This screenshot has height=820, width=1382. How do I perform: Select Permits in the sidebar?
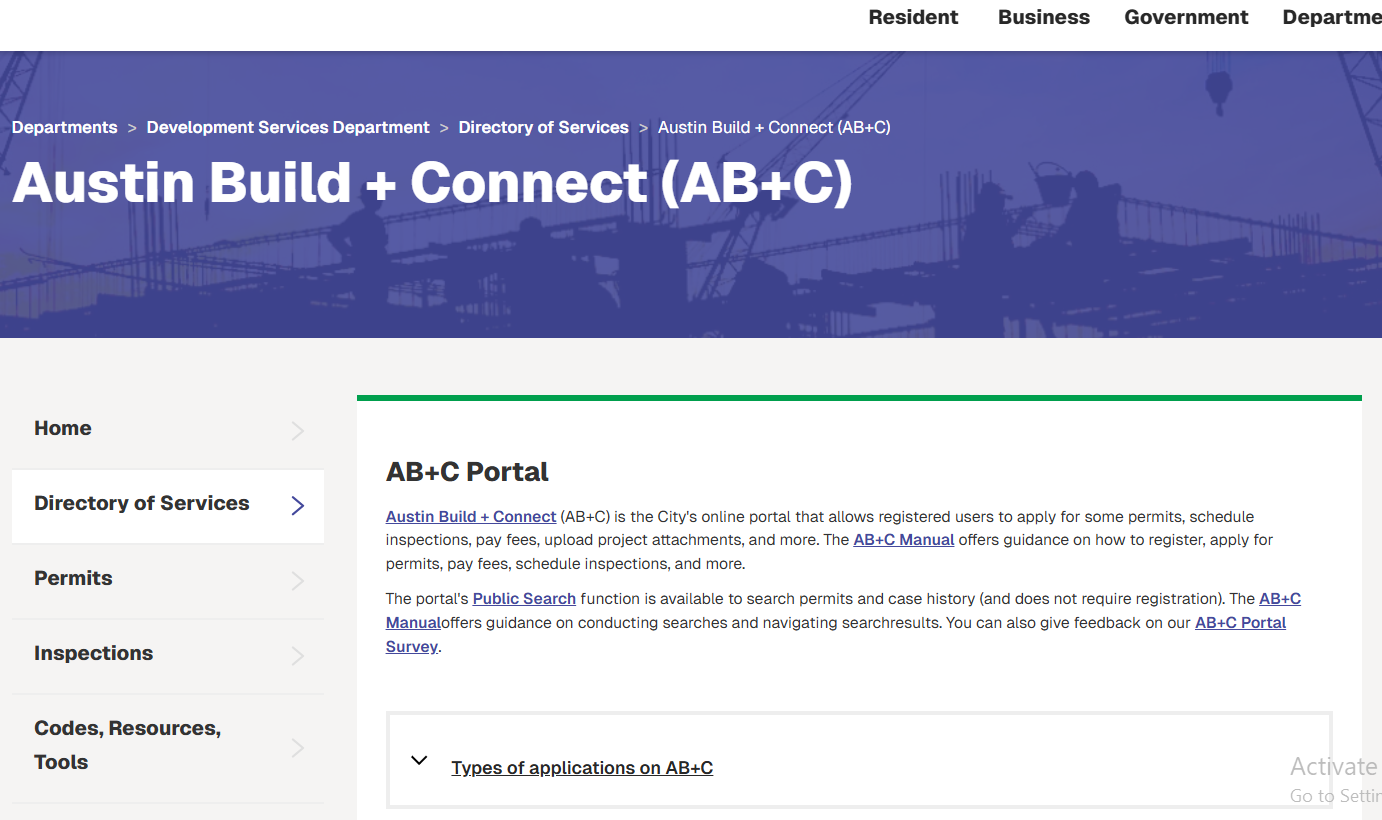coord(73,578)
